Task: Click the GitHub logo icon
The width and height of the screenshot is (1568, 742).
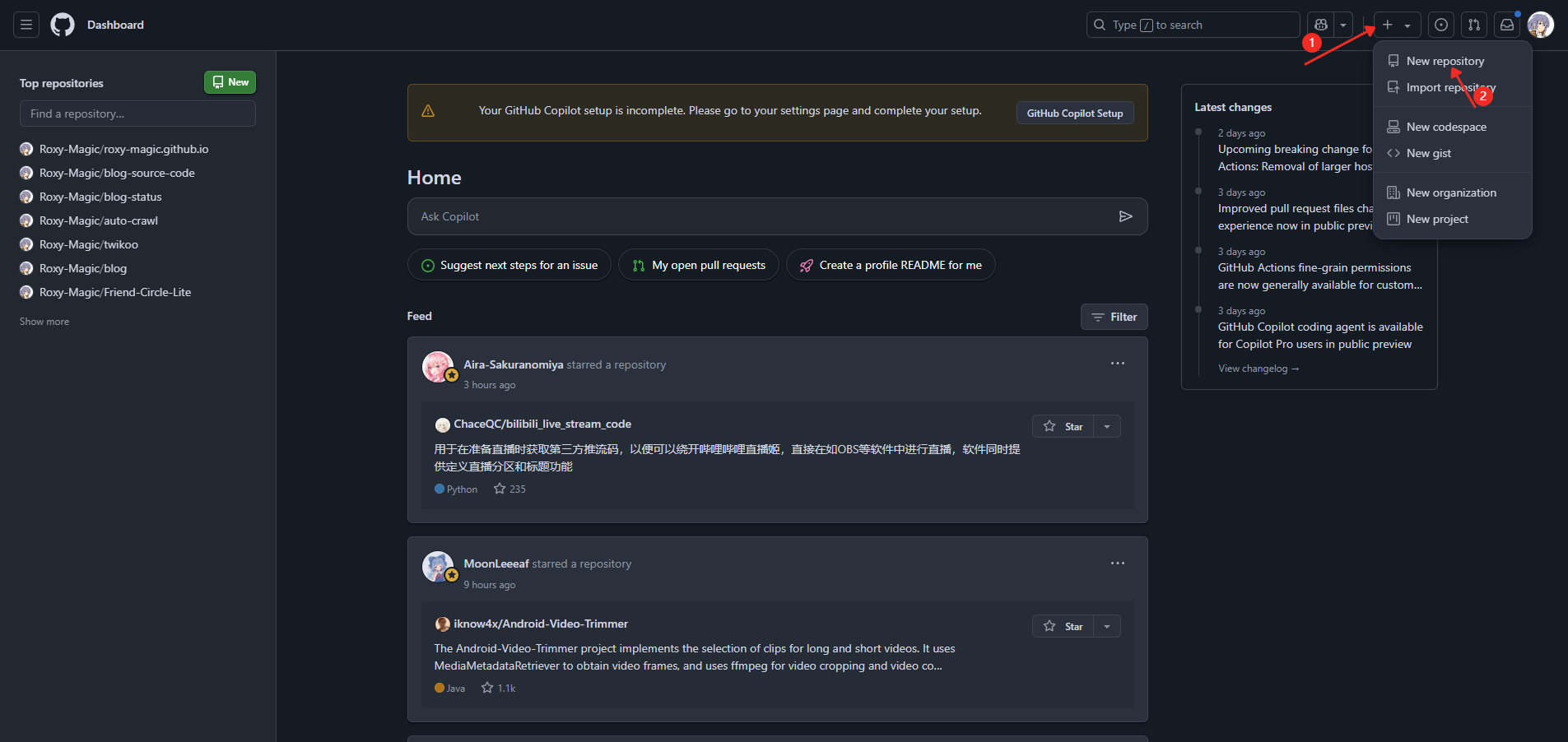Action: [63, 25]
